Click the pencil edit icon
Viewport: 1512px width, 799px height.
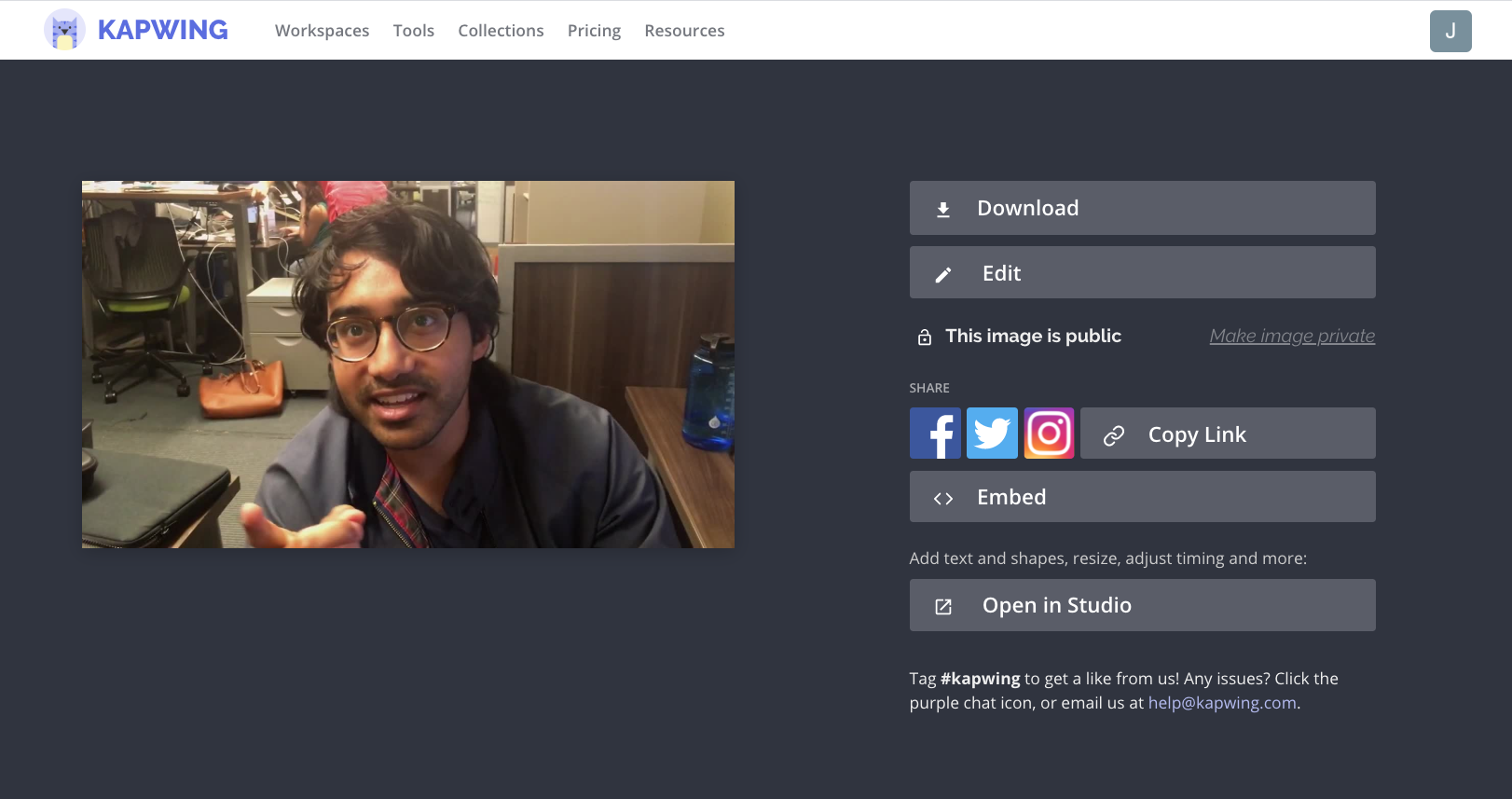943,274
